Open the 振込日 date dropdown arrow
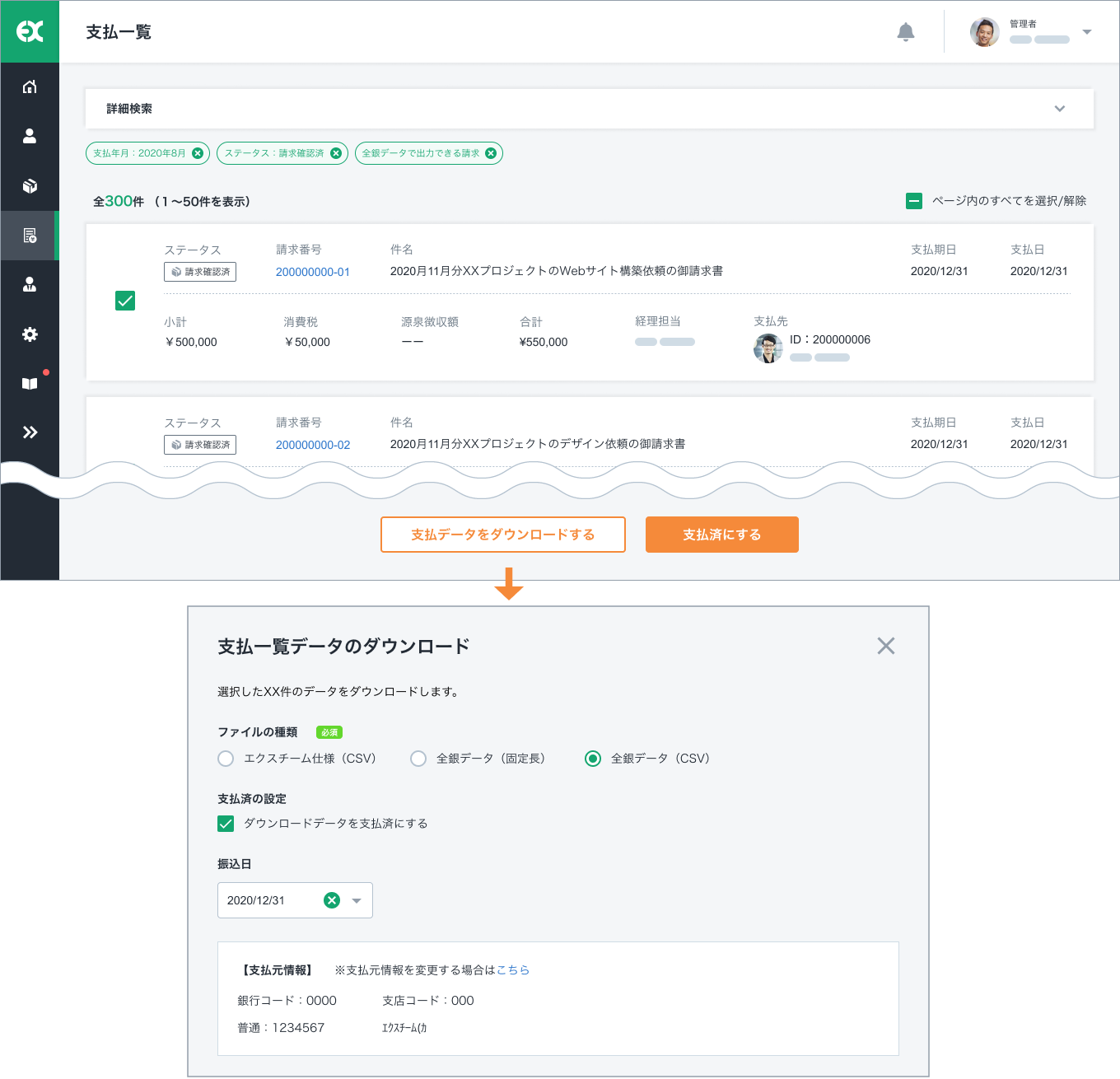 click(x=357, y=900)
